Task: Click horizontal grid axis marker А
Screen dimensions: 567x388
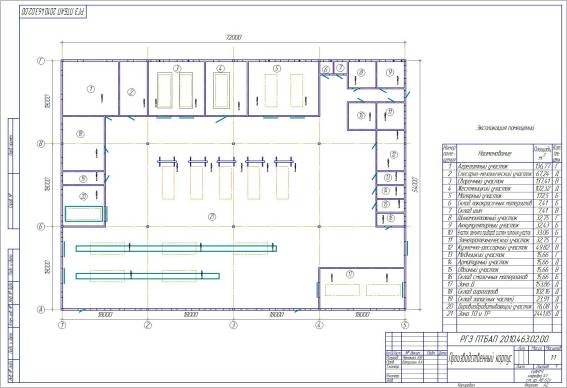Action: pos(41,310)
